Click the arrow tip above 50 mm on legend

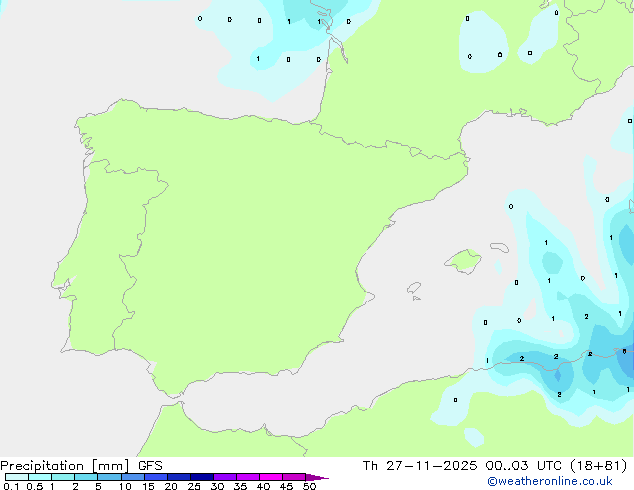(317, 477)
